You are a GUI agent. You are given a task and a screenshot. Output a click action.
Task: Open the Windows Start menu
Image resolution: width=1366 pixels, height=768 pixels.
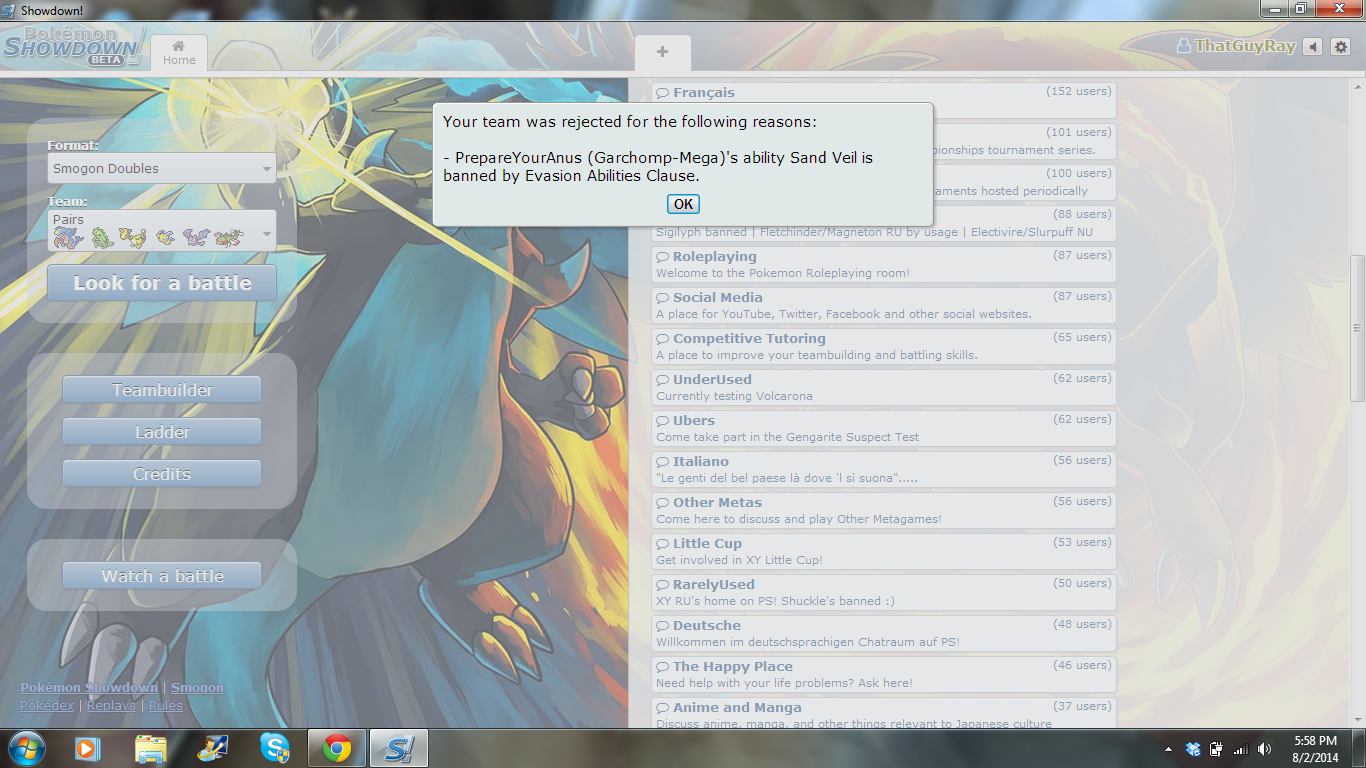click(x=26, y=748)
